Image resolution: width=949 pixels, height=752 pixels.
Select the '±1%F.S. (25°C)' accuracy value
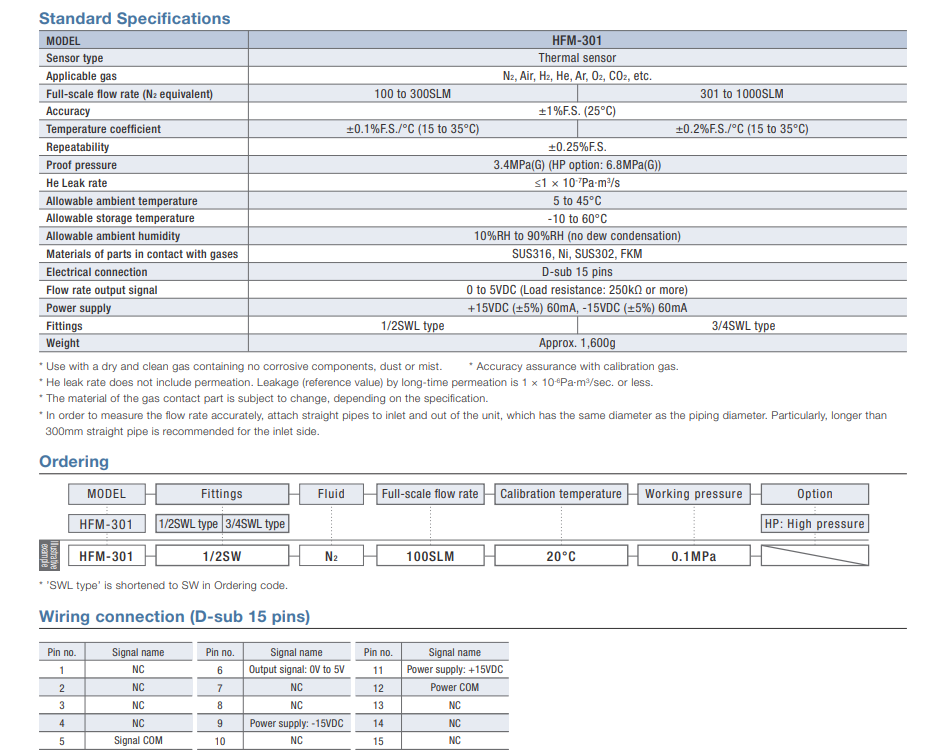tap(577, 111)
